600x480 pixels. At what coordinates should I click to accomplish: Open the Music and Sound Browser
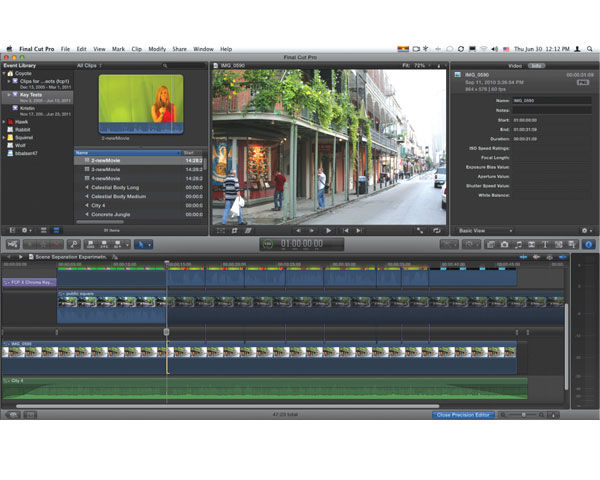point(518,244)
